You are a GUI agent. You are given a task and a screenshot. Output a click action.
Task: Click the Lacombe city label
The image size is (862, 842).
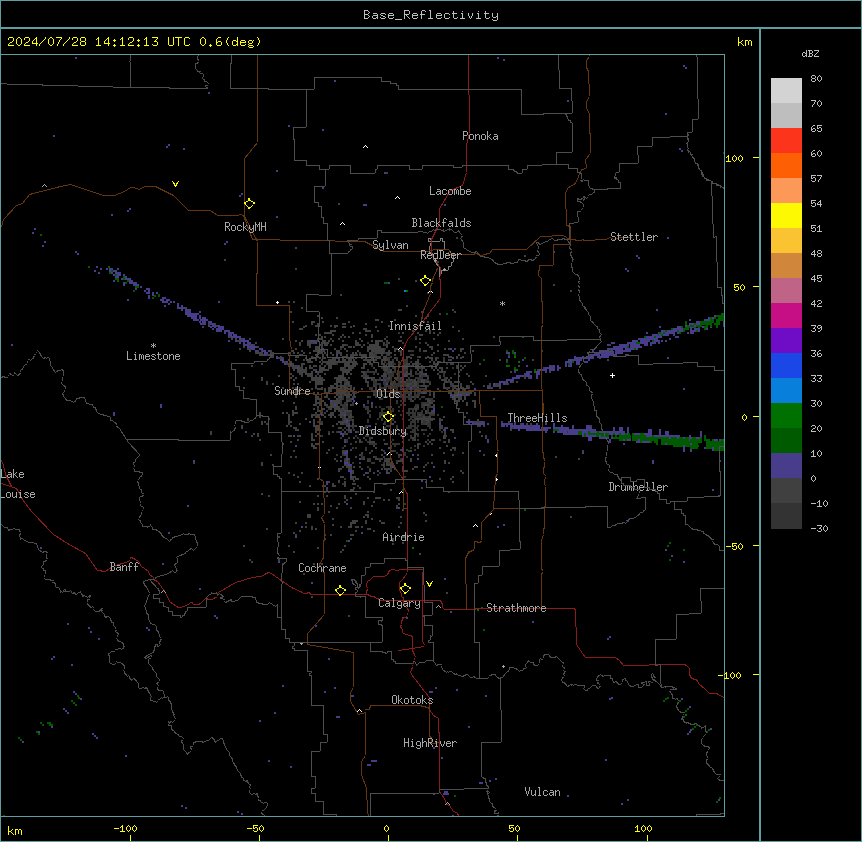(450, 191)
